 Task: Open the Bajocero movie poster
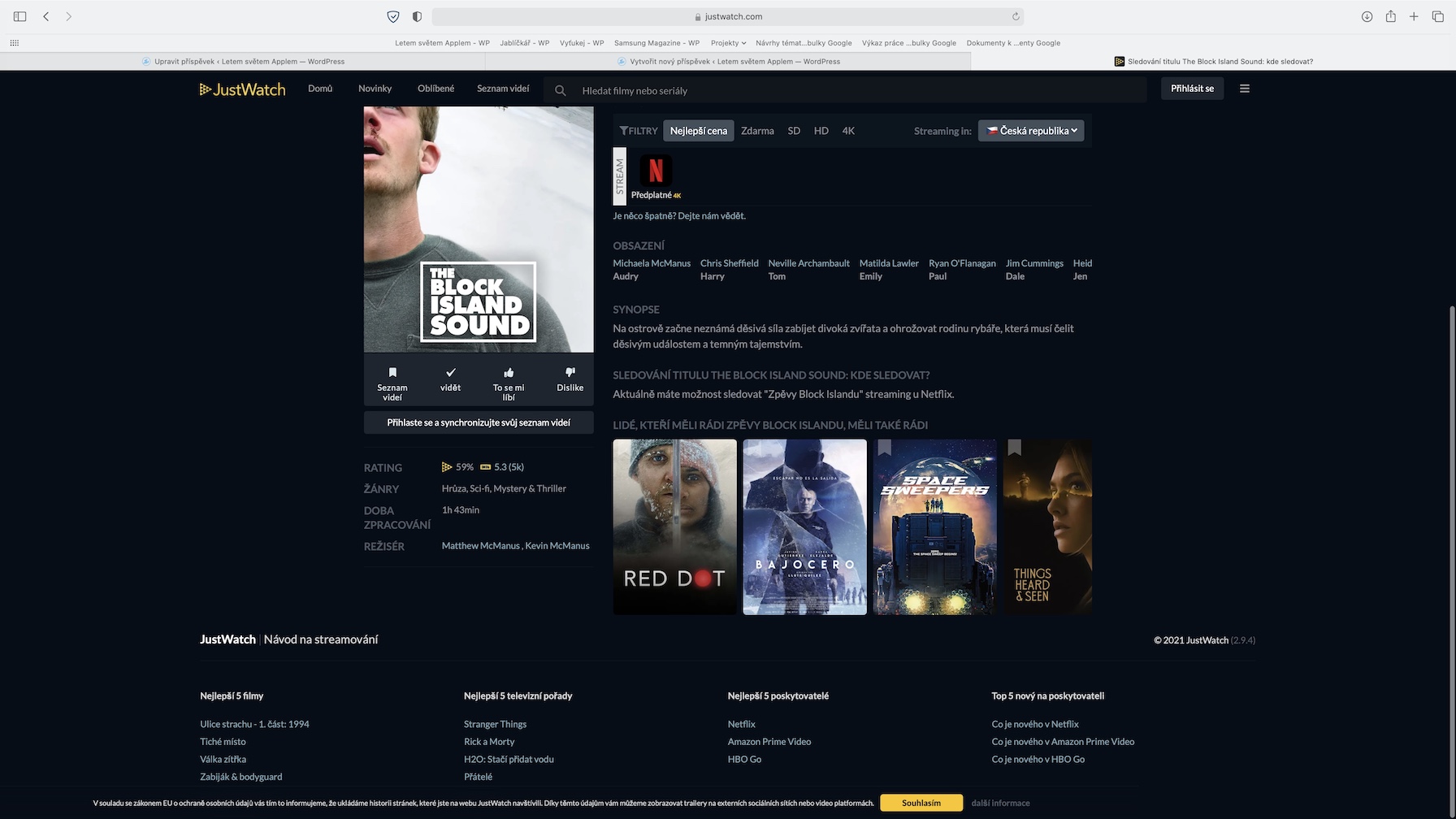coord(804,527)
